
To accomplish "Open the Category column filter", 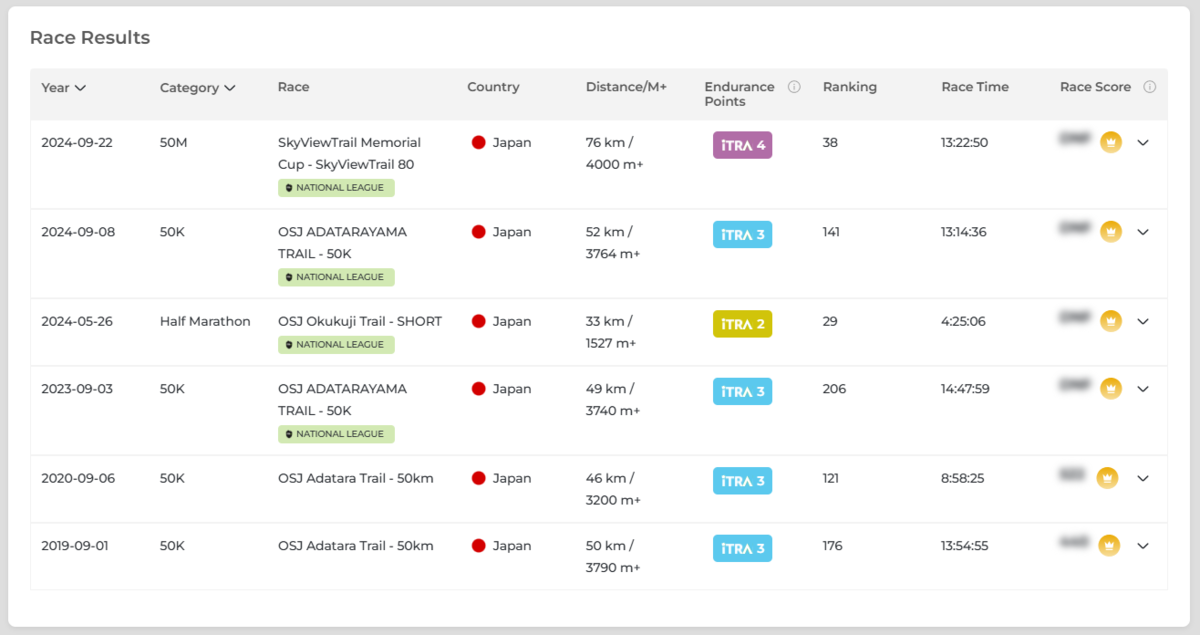I will click(198, 88).
